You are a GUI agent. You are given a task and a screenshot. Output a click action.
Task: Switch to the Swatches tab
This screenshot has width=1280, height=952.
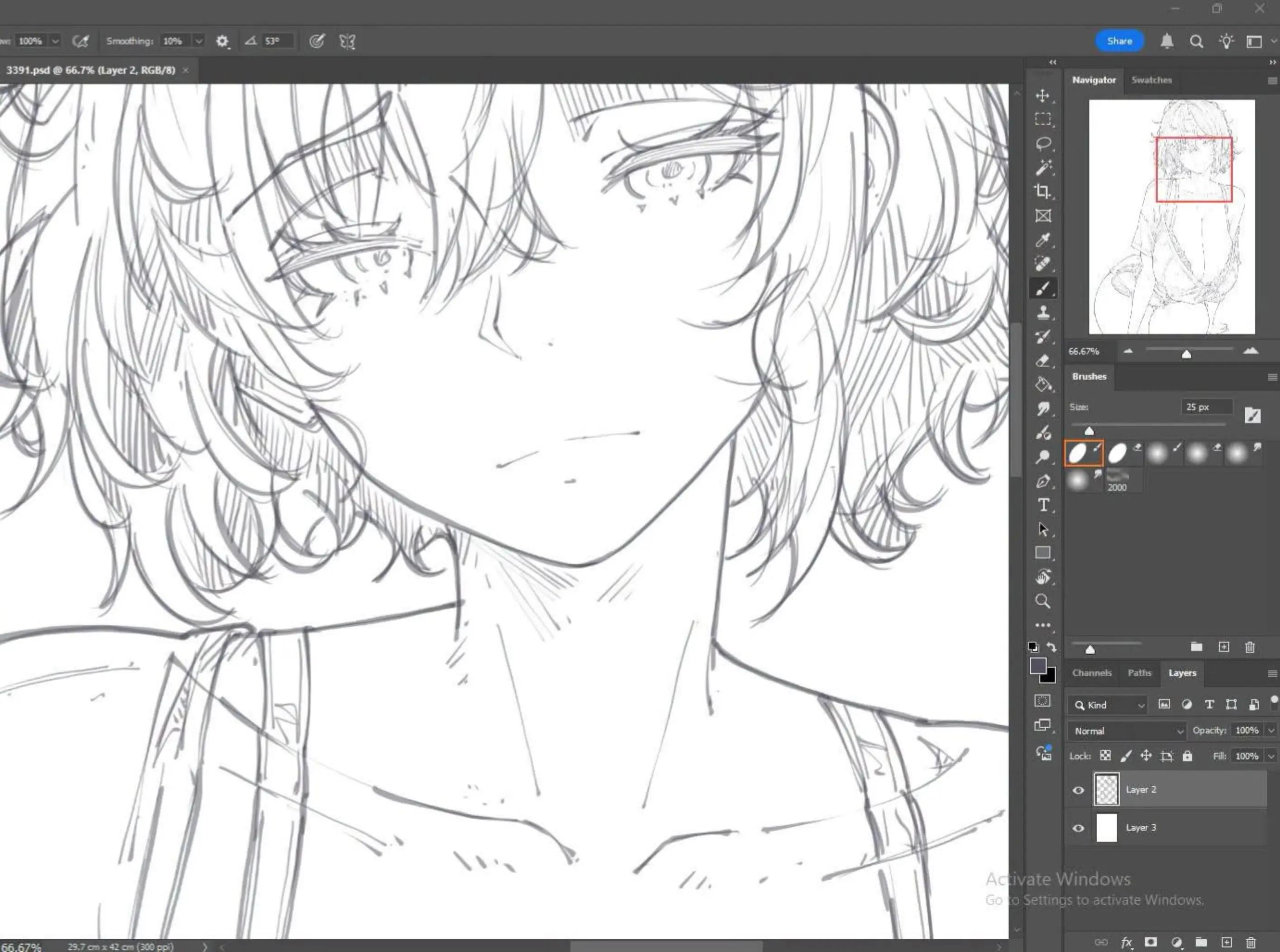1151,80
